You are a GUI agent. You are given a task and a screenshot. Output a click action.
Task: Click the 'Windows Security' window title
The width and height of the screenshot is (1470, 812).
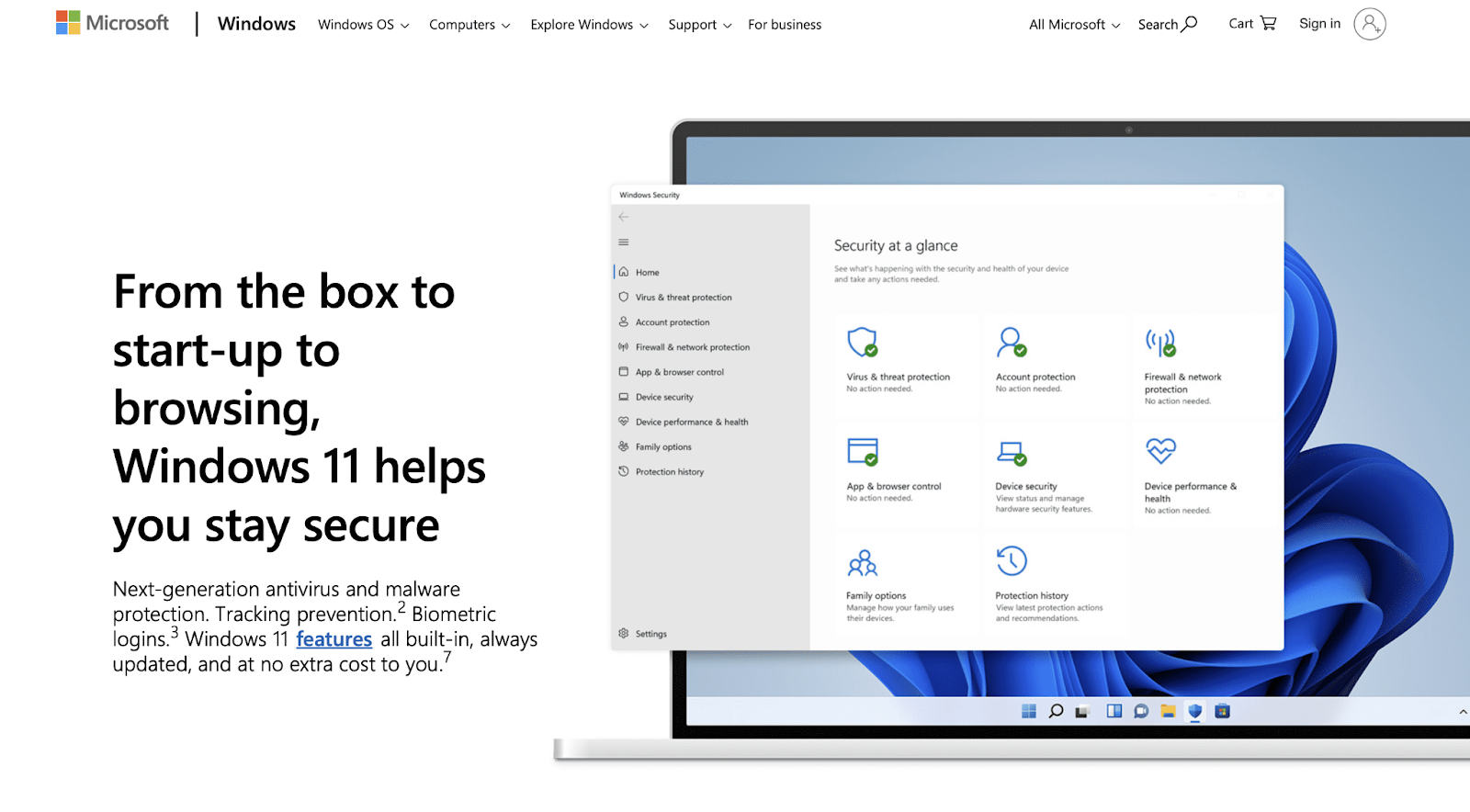[650, 195]
